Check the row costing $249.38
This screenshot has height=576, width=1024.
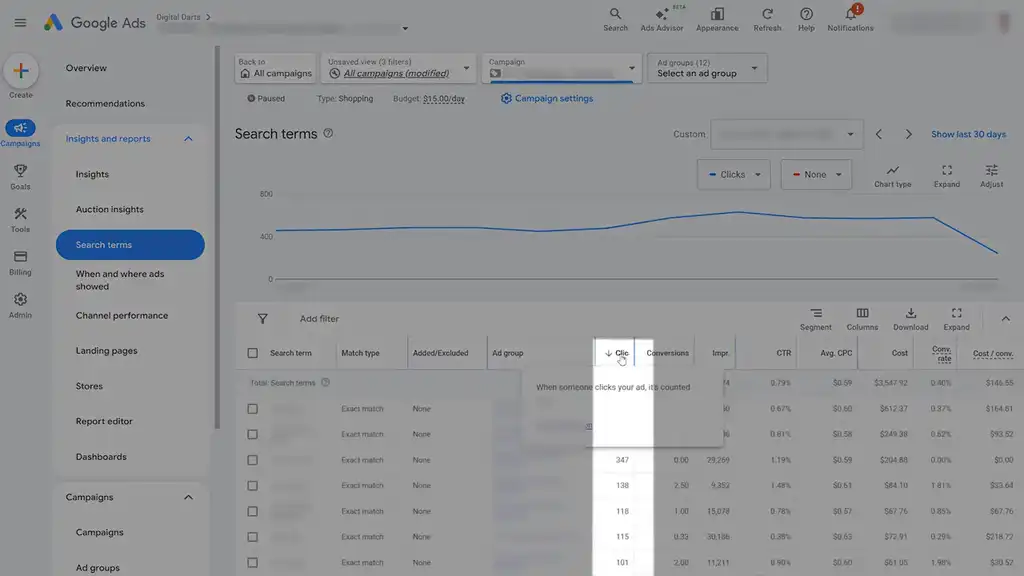253,434
